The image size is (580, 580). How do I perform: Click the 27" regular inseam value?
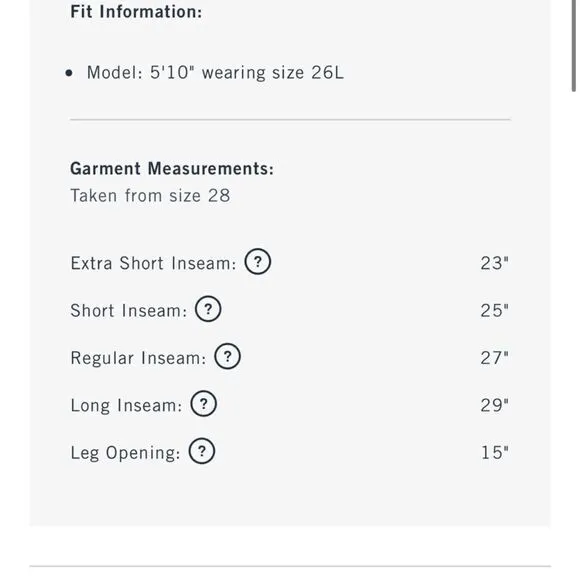click(495, 358)
